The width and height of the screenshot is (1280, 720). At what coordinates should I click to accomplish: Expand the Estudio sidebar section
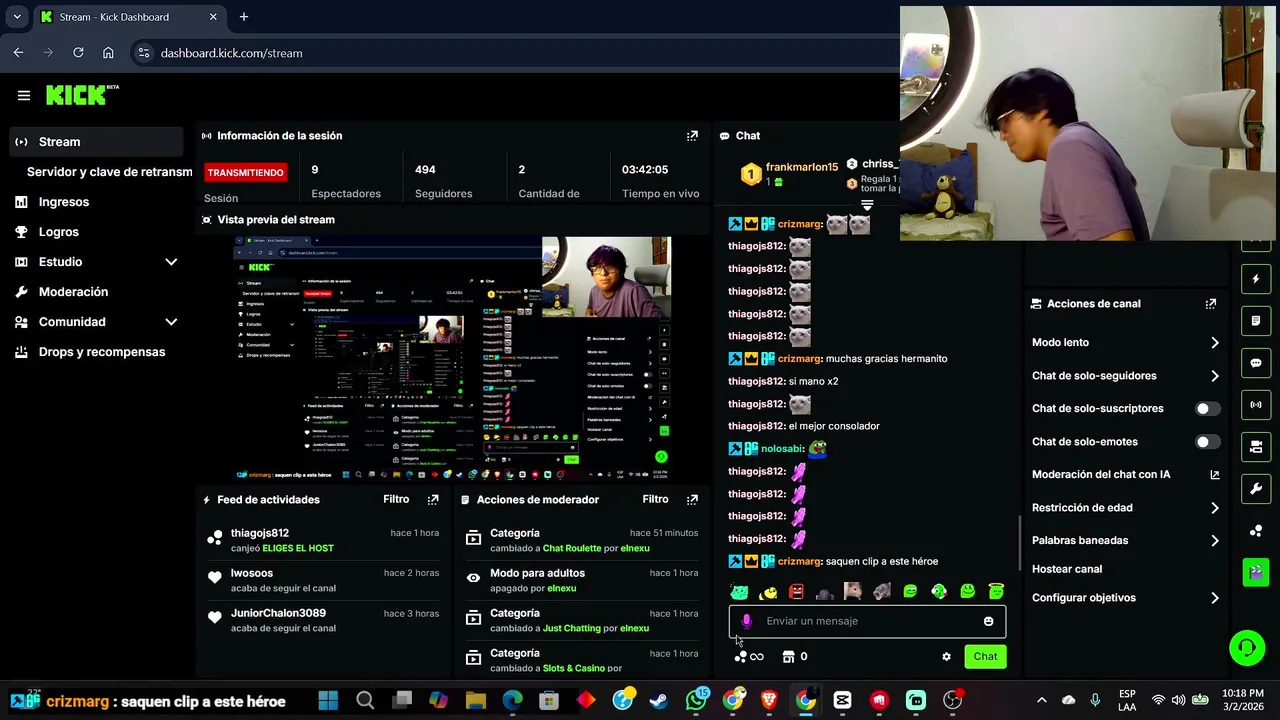(x=171, y=262)
